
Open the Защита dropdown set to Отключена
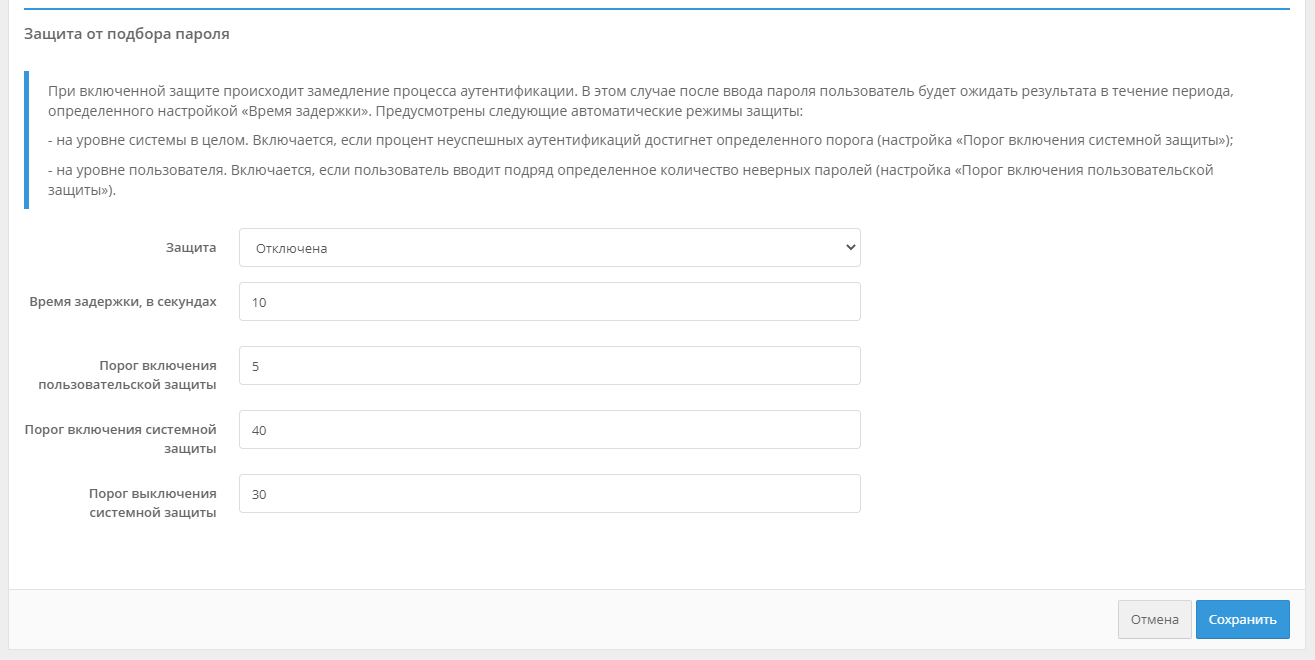549,248
